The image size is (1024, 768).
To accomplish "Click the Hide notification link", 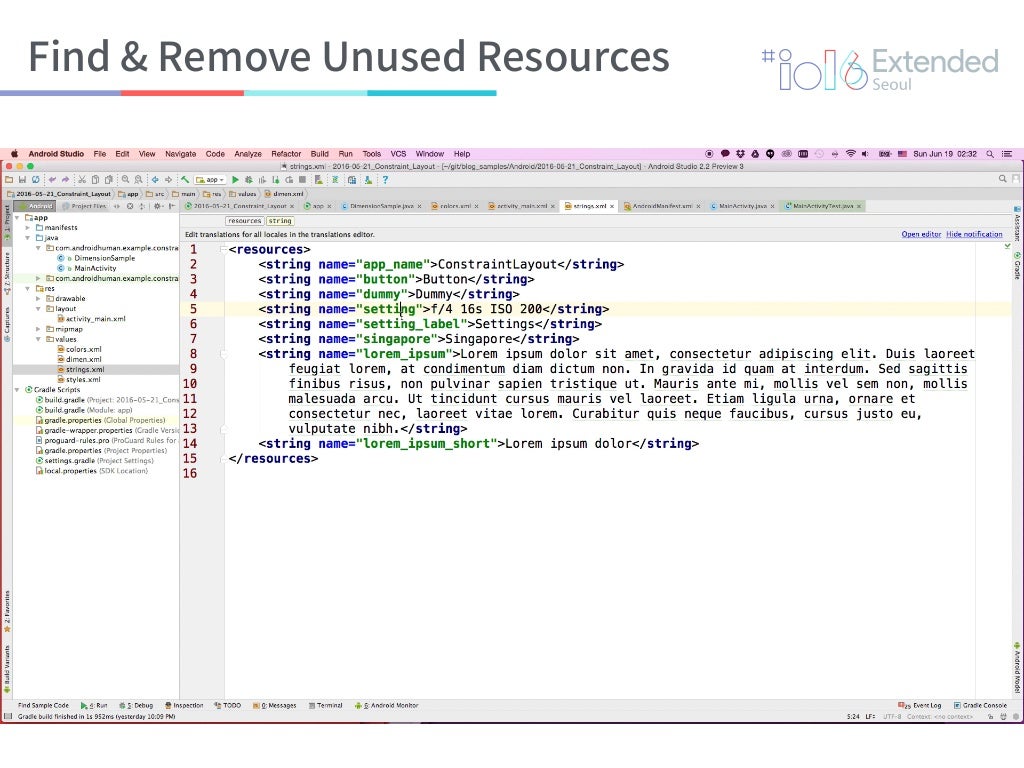I will (974, 234).
